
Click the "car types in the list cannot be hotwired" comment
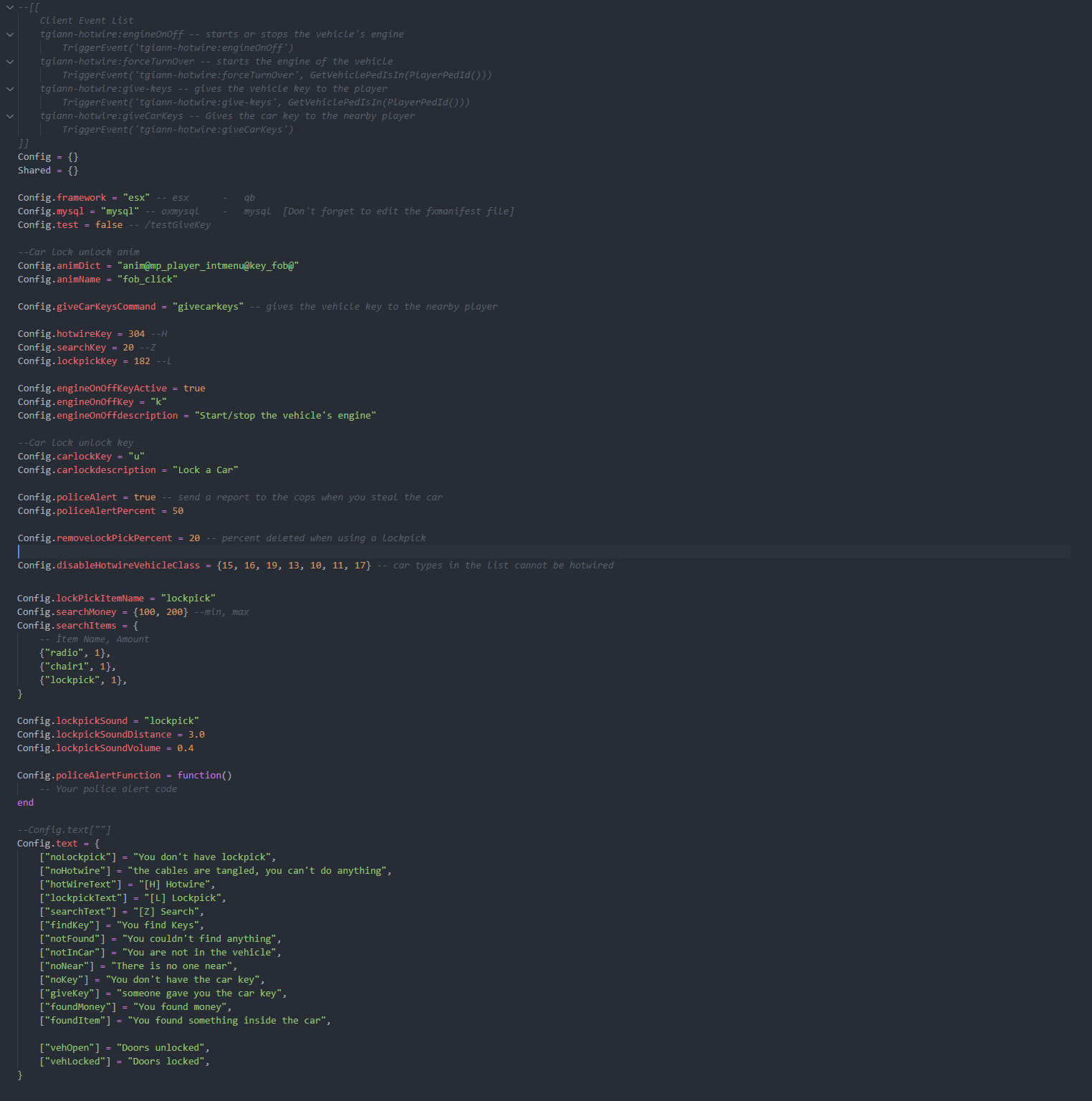(503, 566)
